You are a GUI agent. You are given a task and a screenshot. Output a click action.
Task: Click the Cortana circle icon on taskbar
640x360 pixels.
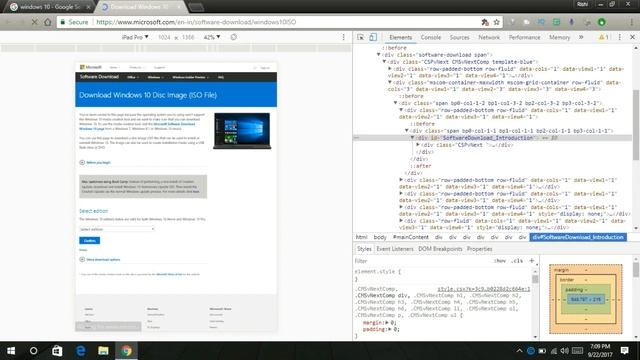pos(33,351)
